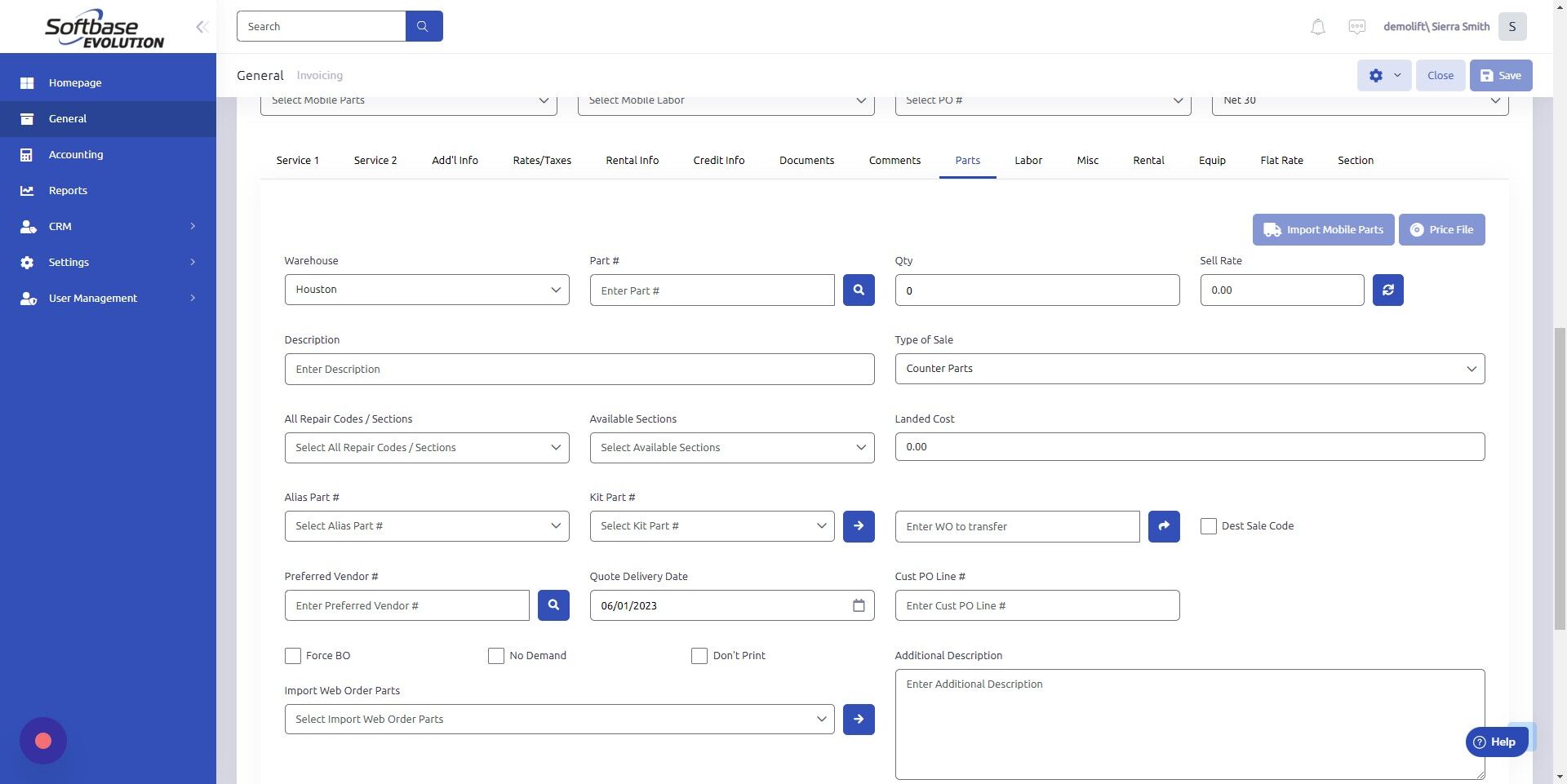Submit the Import Web Order Parts selection
The image size is (1567, 784).
(x=858, y=719)
